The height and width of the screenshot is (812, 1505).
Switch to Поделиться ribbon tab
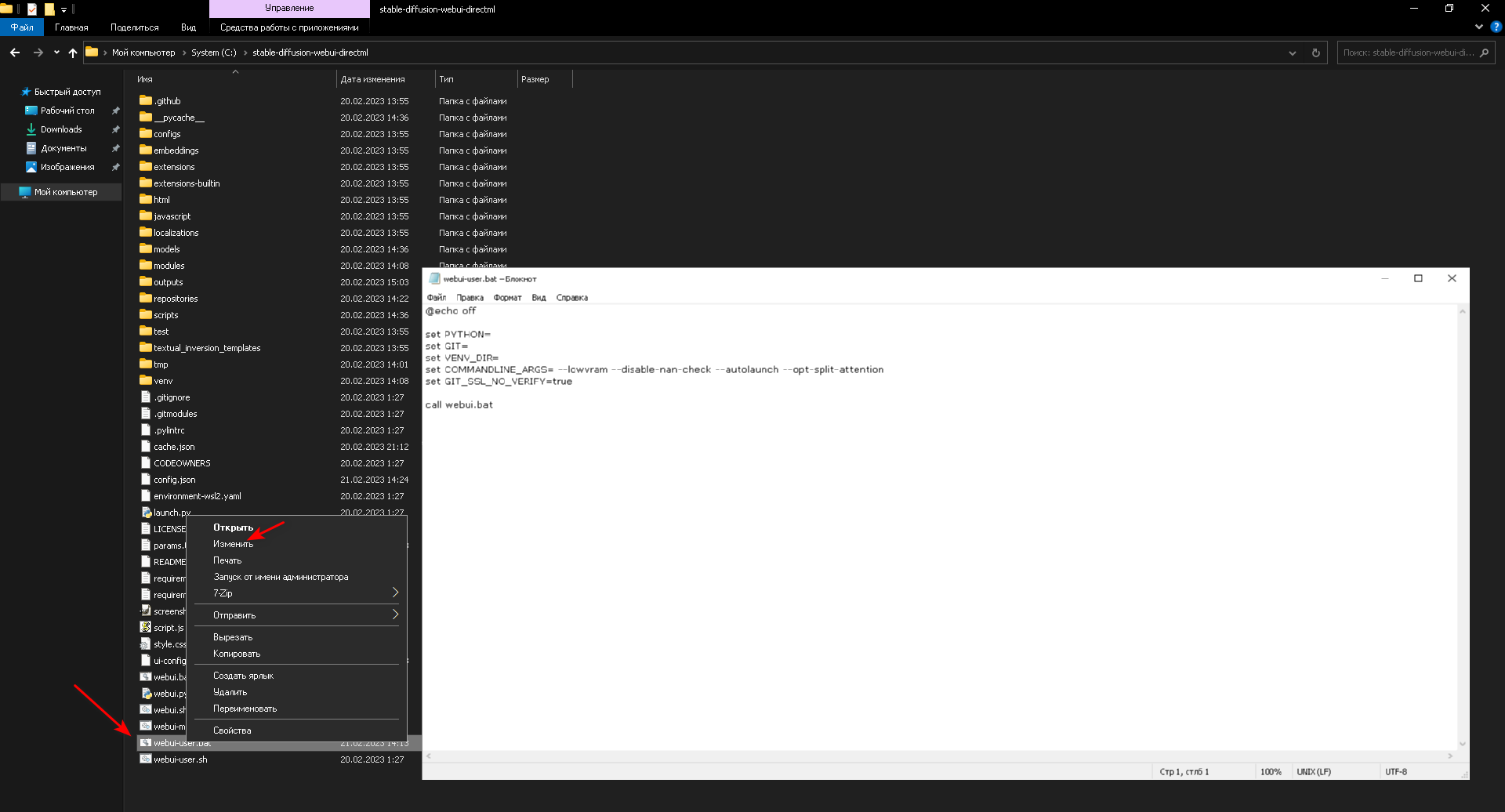click(134, 27)
